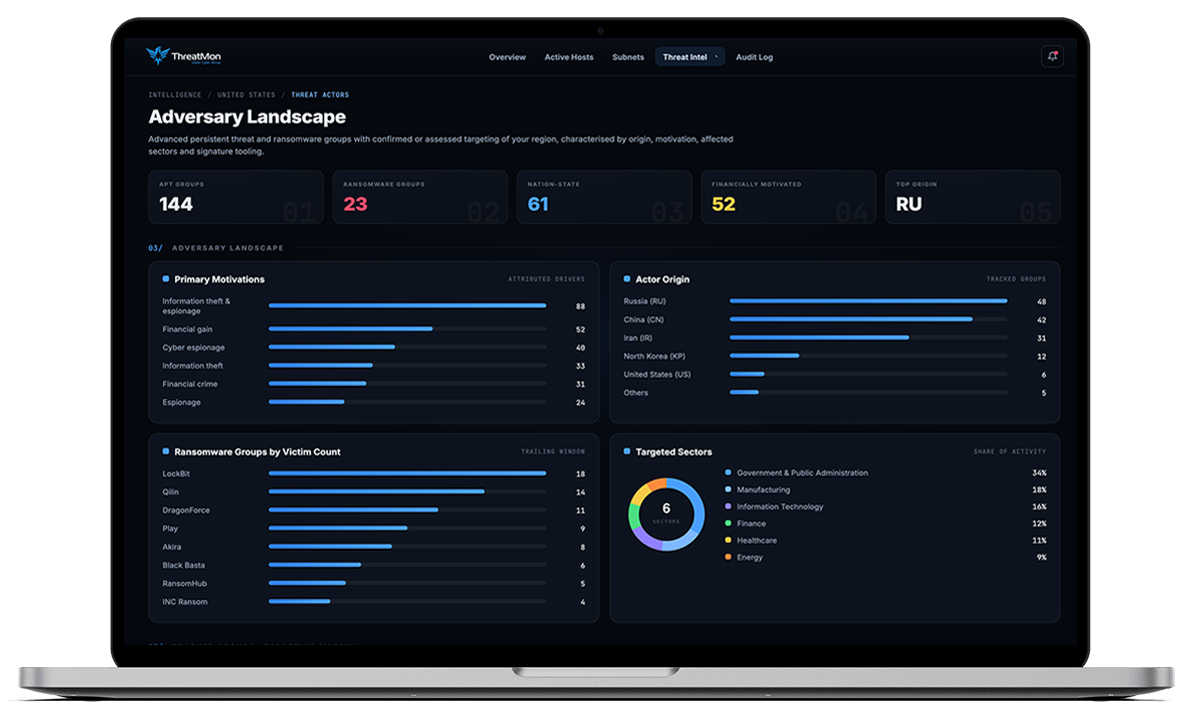Screen dimensions: 1200x716
Task: Click the Healthcare legend color swatch
Action: click(728, 540)
